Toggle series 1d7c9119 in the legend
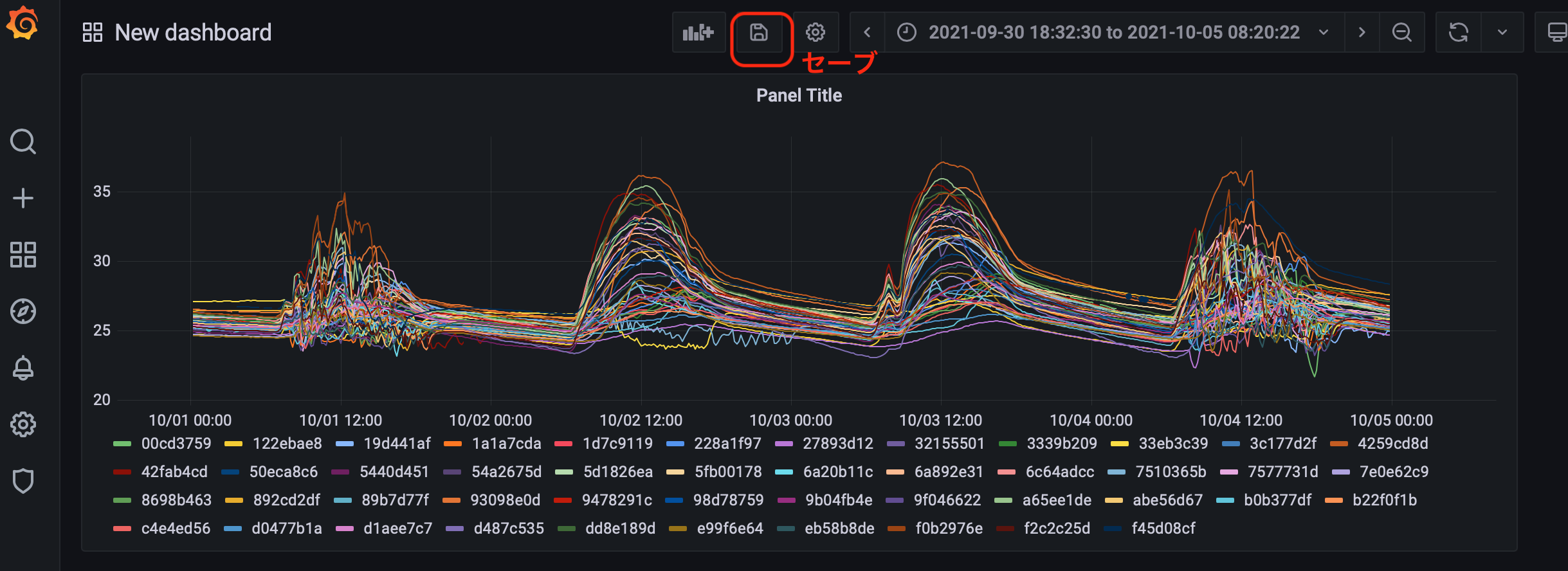The height and width of the screenshot is (571, 1568). point(617,444)
